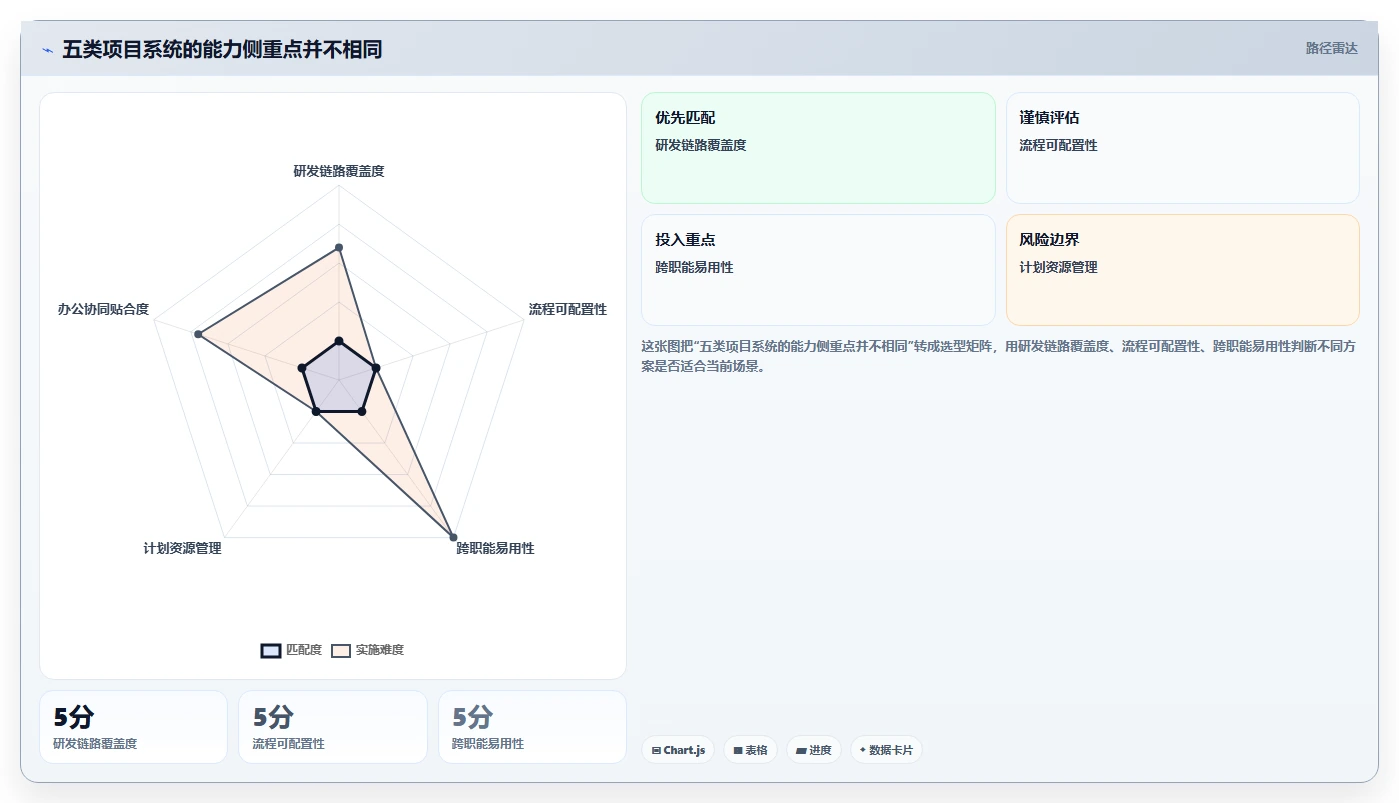
Task: Open the 谨慎评估 card
Action: click(1182, 148)
